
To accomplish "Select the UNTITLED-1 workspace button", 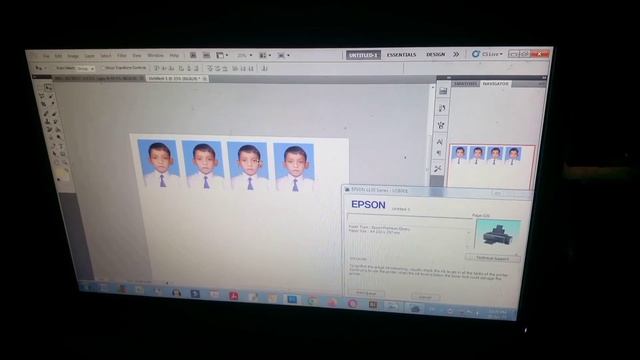I will coord(363,55).
